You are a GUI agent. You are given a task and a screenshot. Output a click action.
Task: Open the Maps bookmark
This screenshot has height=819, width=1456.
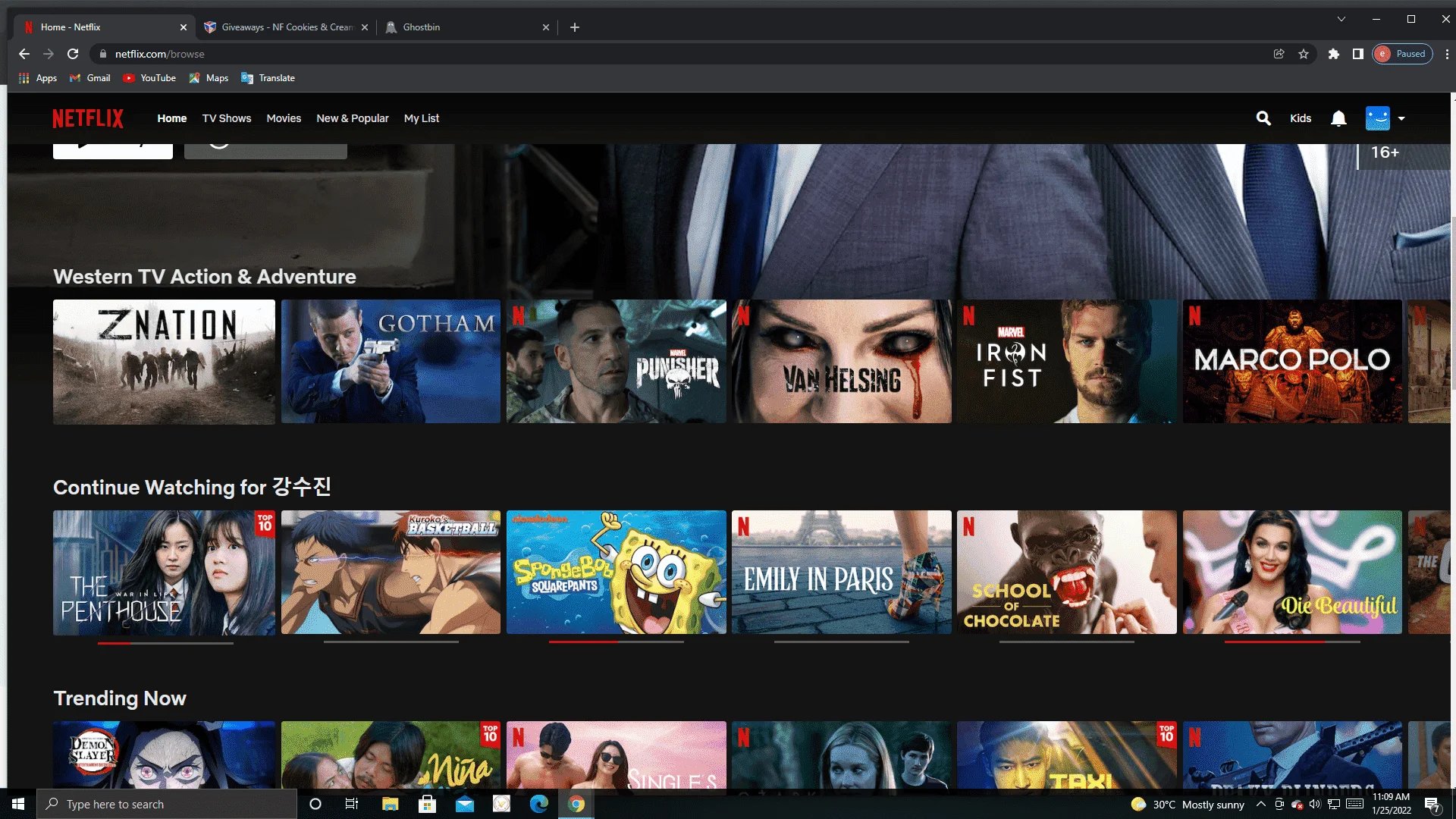coord(209,78)
